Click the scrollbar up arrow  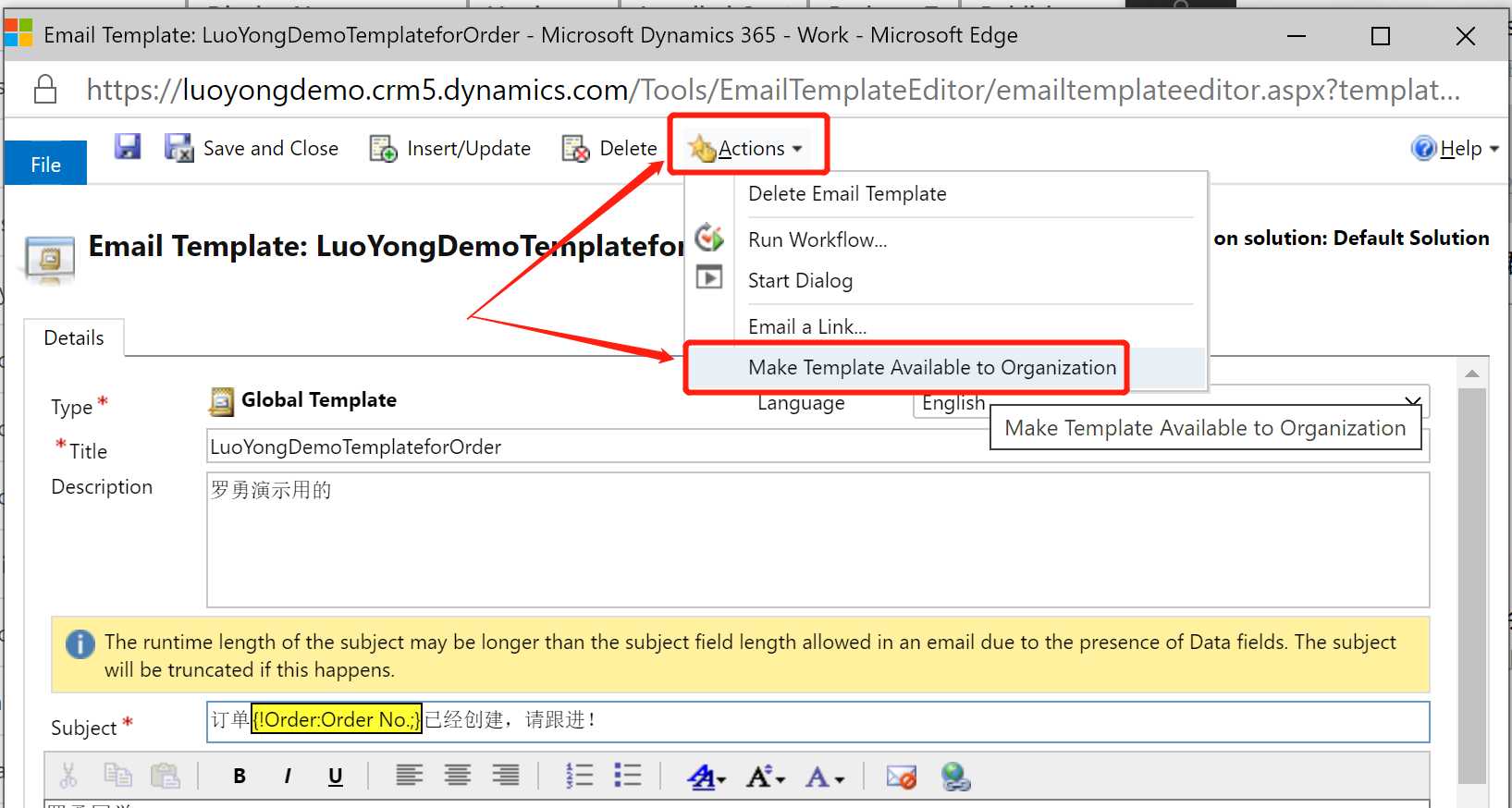(x=1472, y=373)
